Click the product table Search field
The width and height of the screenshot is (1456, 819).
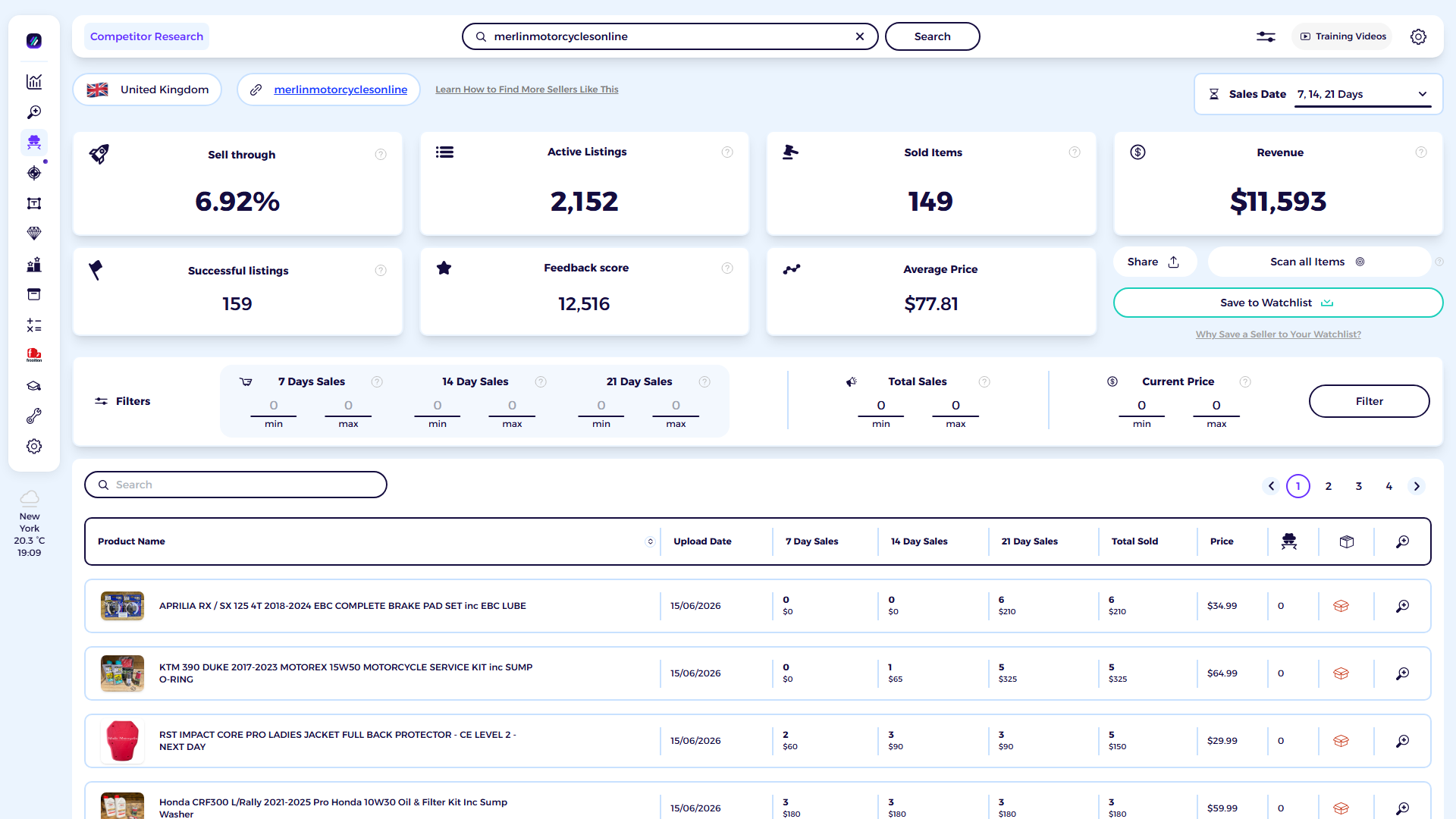coord(236,485)
